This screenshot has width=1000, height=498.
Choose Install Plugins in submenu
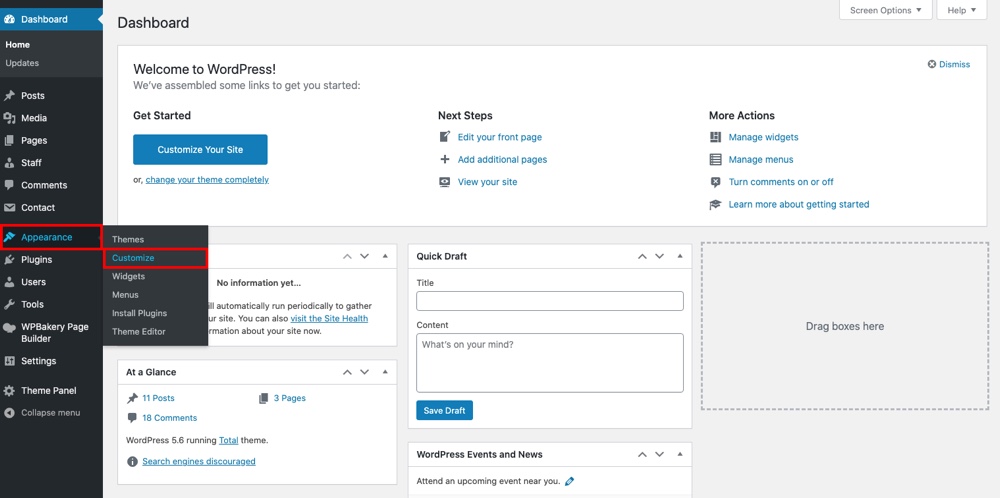coord(140,313)
